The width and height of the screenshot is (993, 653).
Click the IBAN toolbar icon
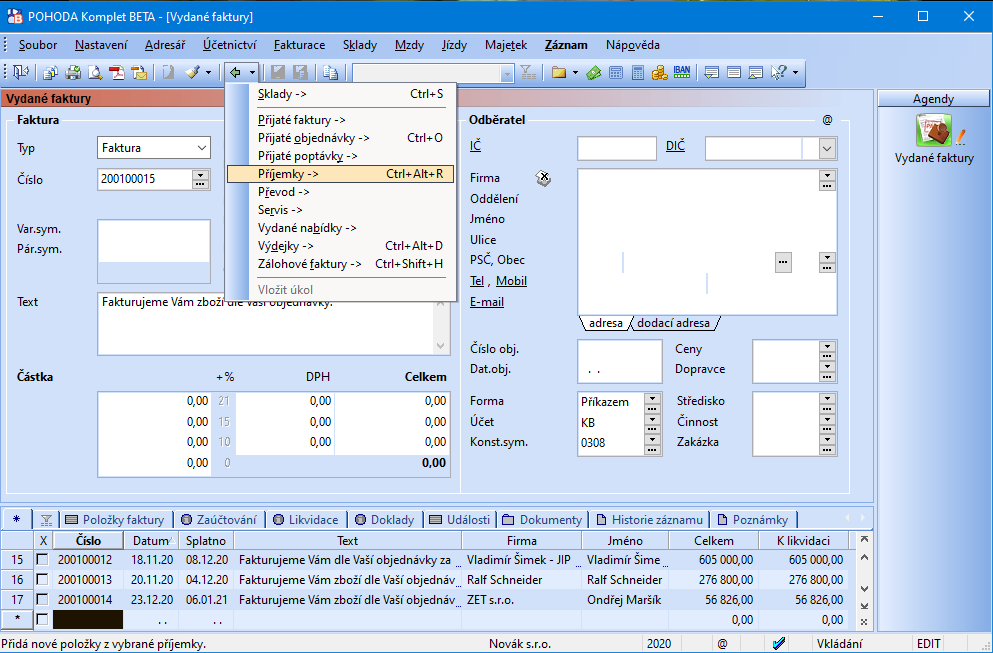coord(682,73)
